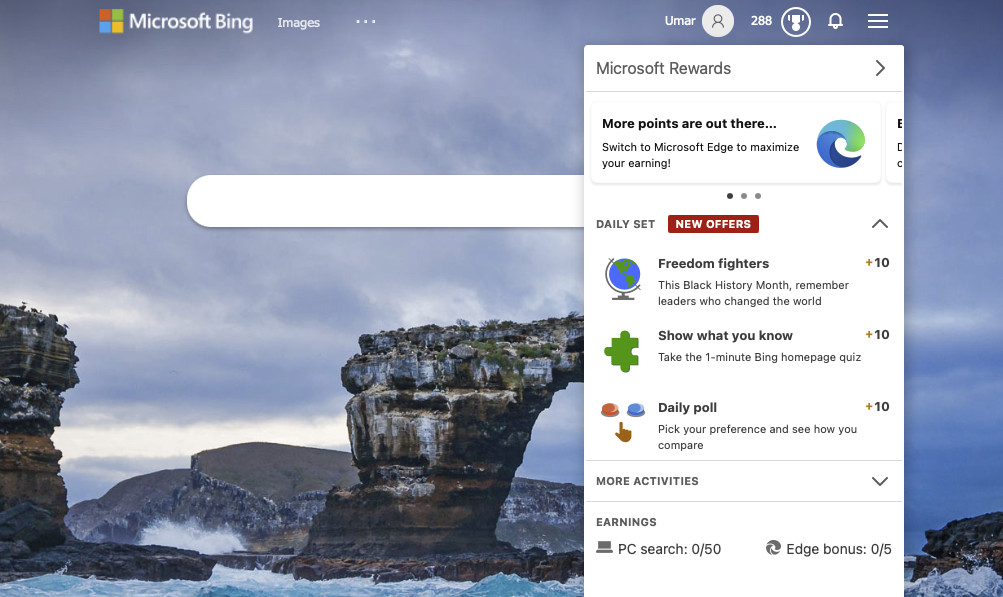This screenshot has width=1003, height=597.
Task: Open the Freedom fighters offer title
Action: (713, 264)
